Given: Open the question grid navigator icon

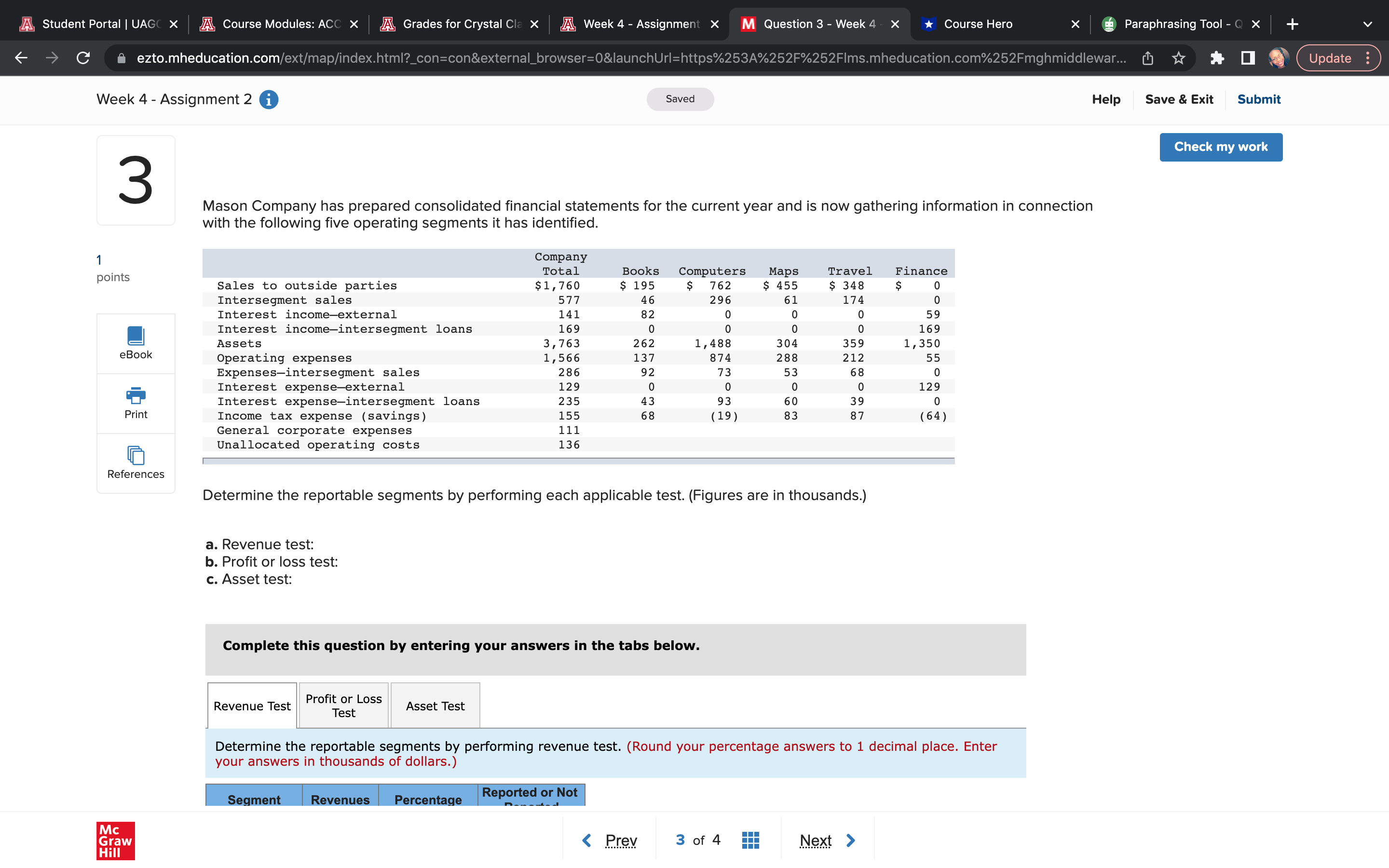Looking at the screenshot, I should (750, 841).
